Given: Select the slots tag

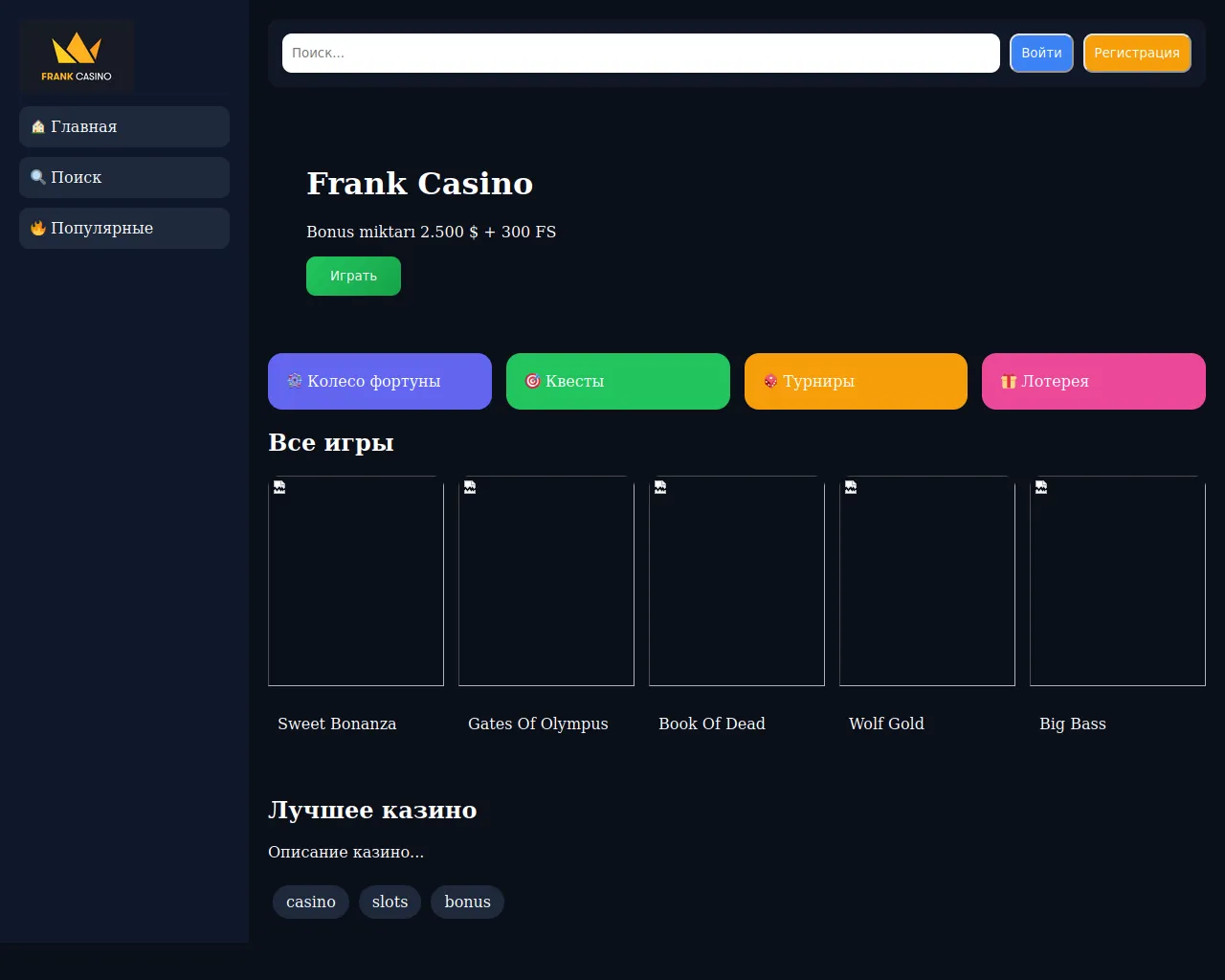Looking at the screenshot, I should pos(390,902).
